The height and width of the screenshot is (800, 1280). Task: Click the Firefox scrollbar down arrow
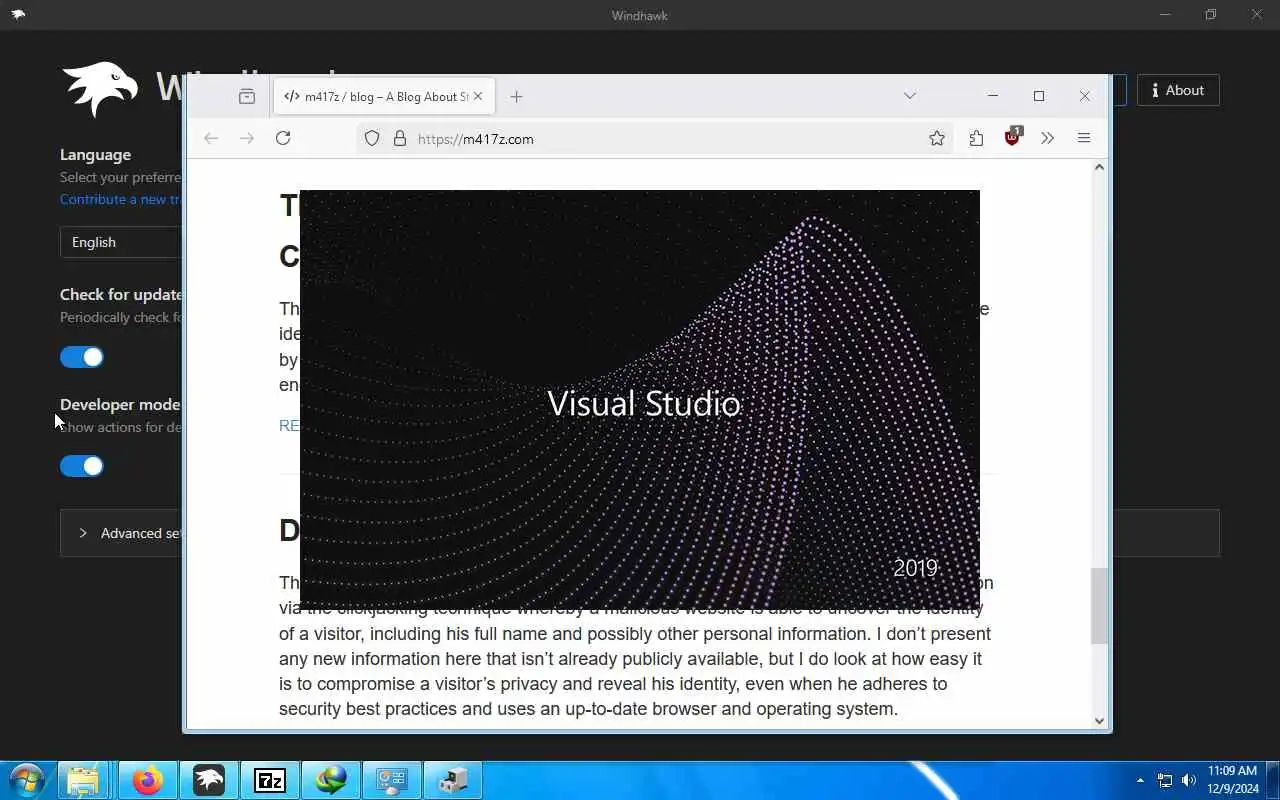pos(1099,721)
